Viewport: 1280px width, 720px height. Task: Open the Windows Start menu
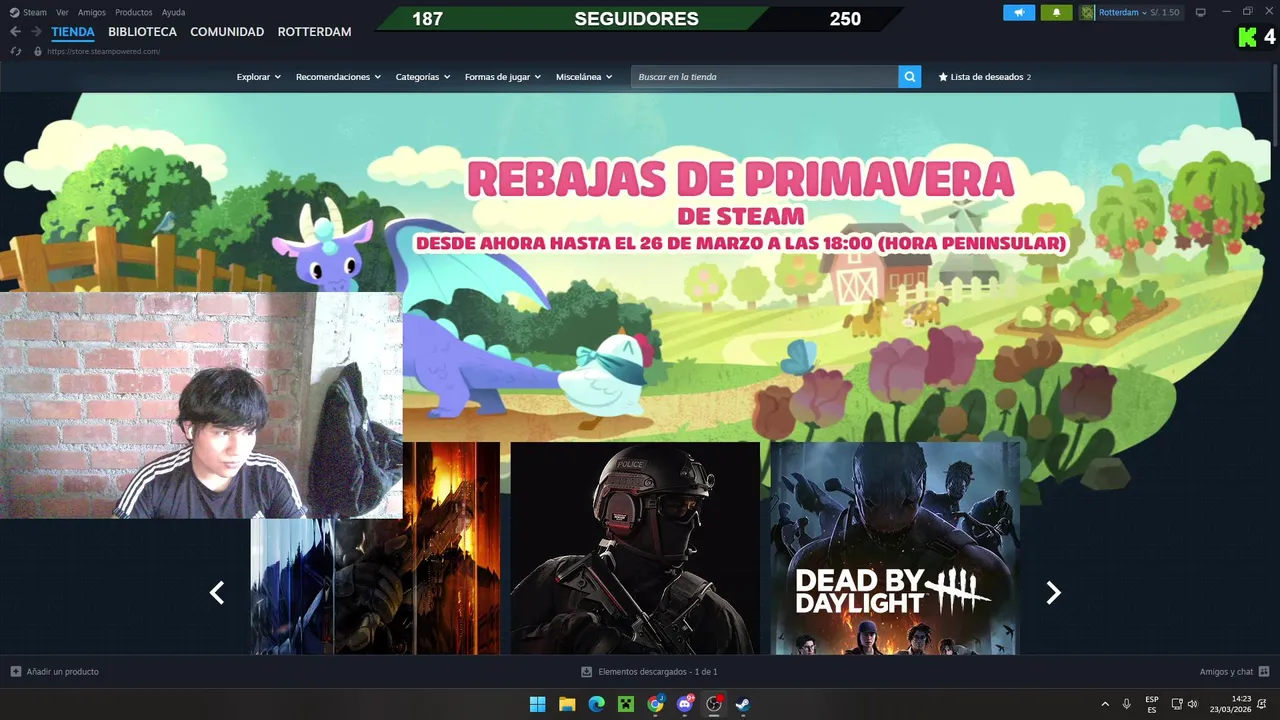point(538,704)
